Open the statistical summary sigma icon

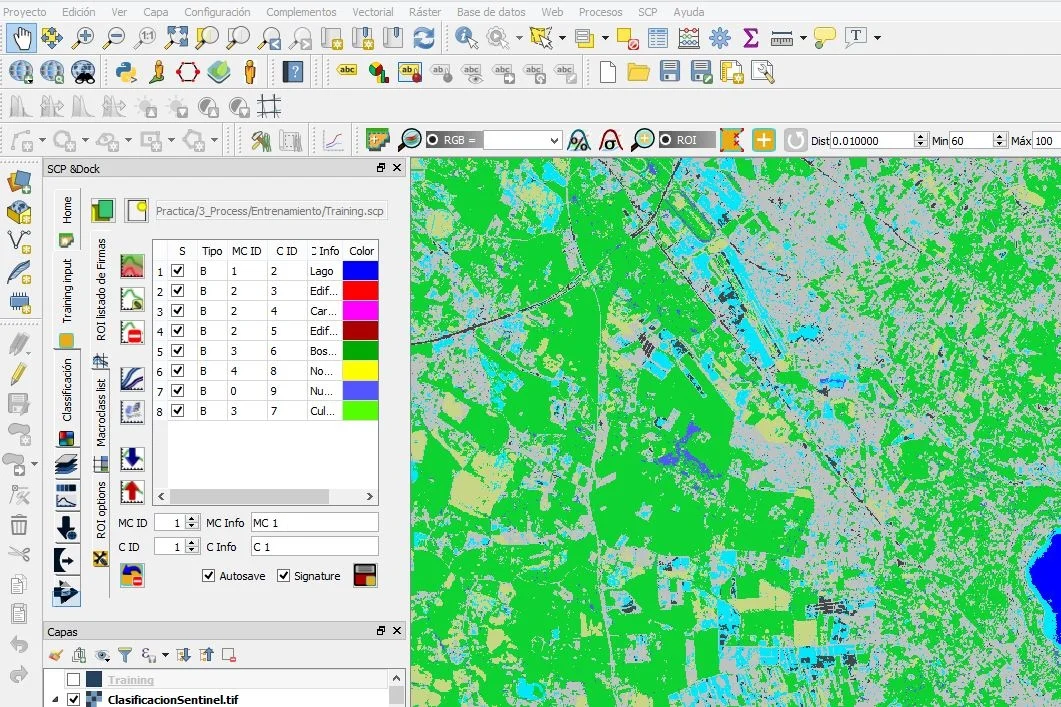750,38
